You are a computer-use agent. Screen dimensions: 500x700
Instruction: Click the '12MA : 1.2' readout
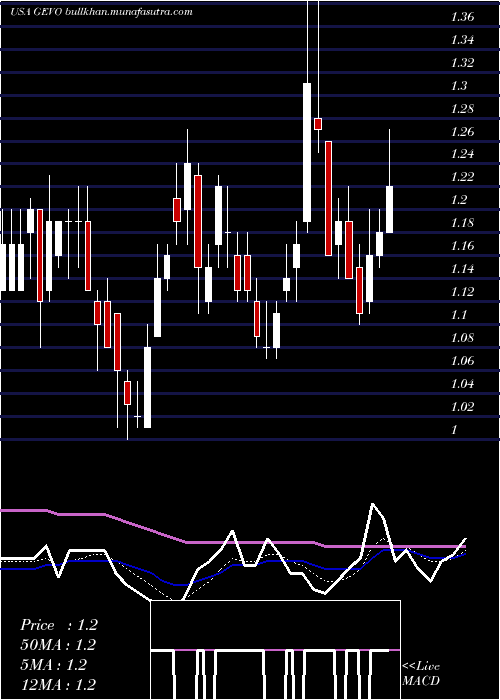point(58,684)
